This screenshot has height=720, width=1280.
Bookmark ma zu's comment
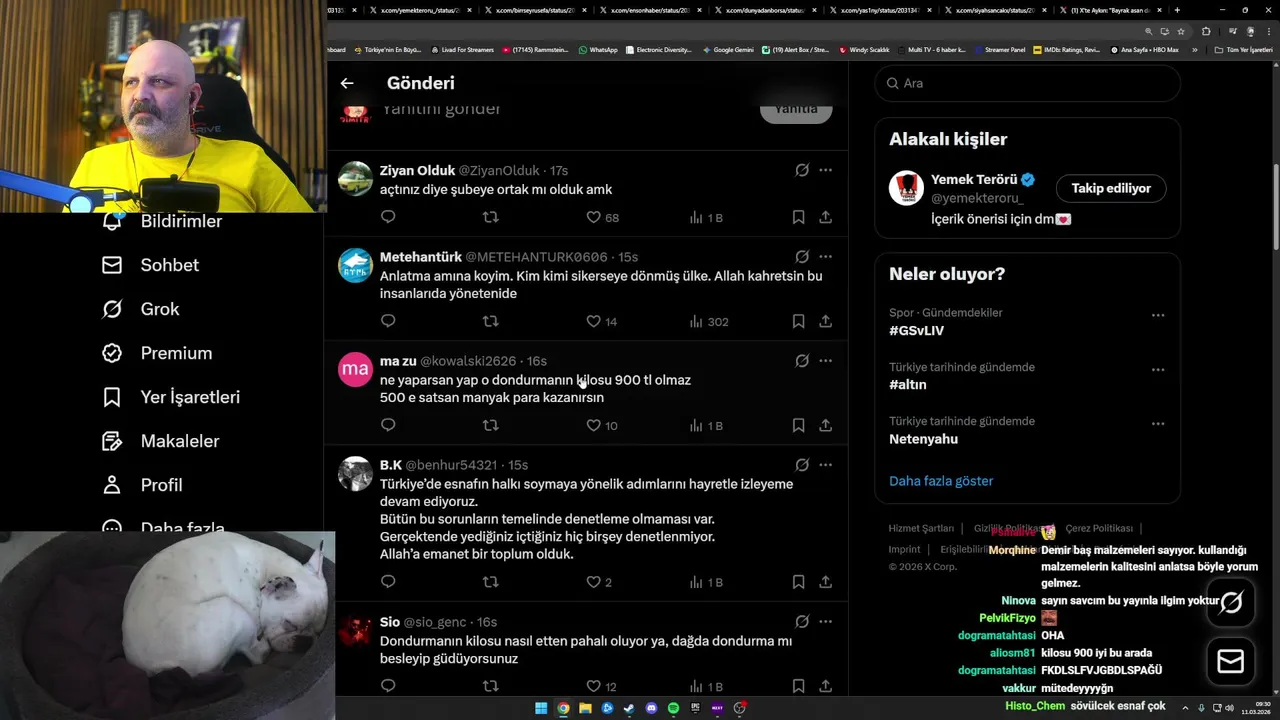[798, 425]
